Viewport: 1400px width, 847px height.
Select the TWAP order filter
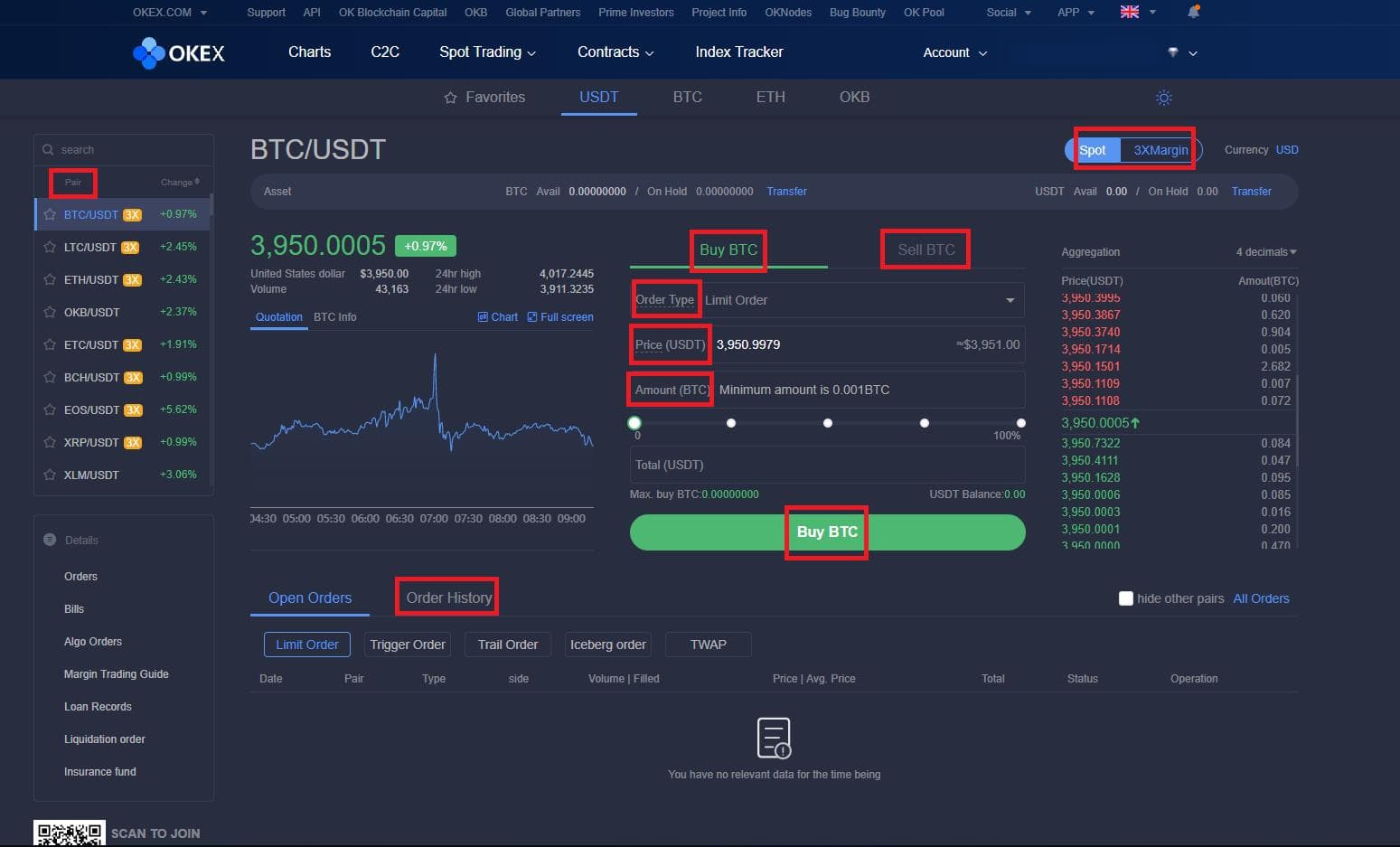pos(709,645)
